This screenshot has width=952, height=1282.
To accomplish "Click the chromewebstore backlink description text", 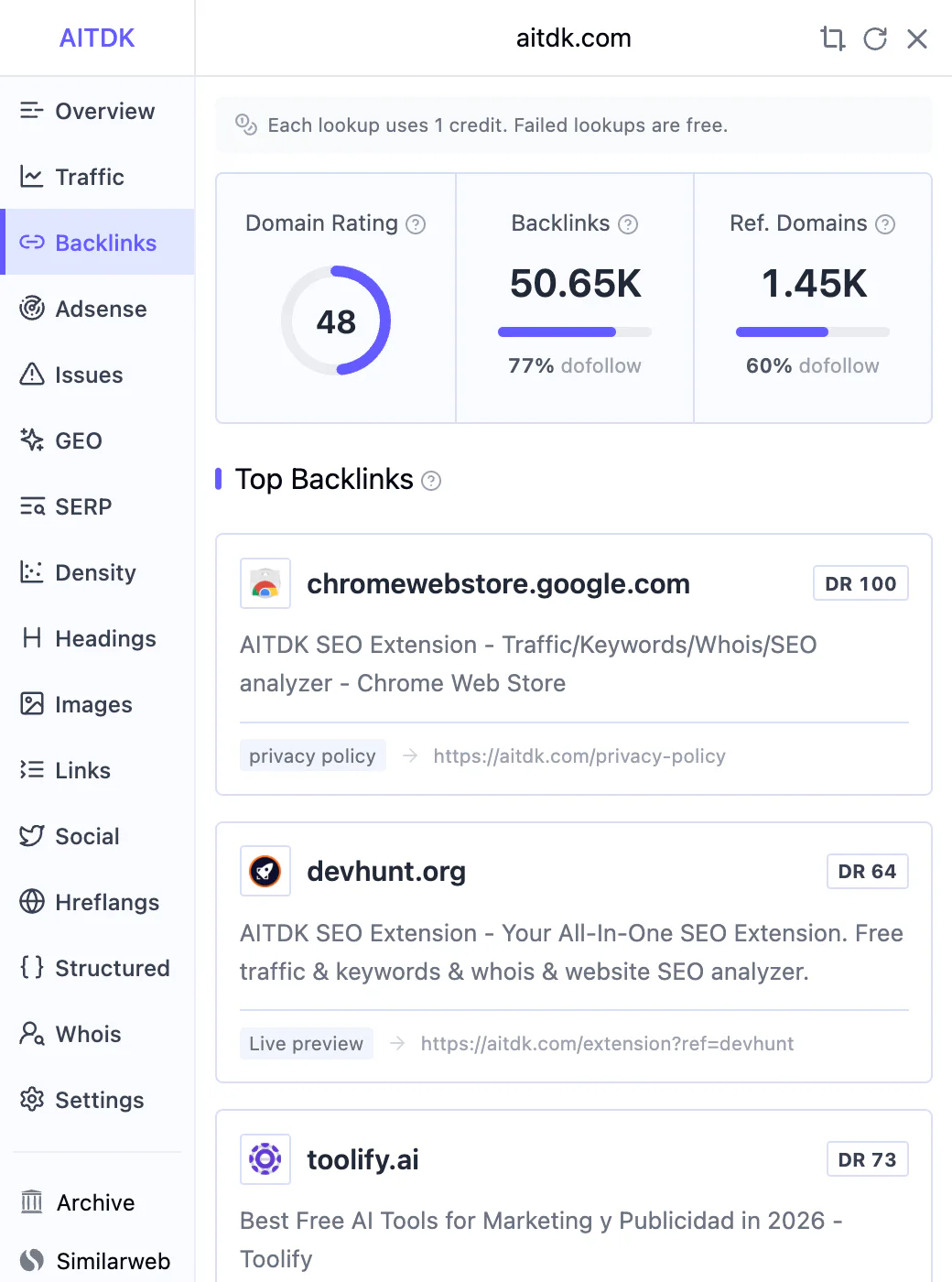I will coord(528,664).
